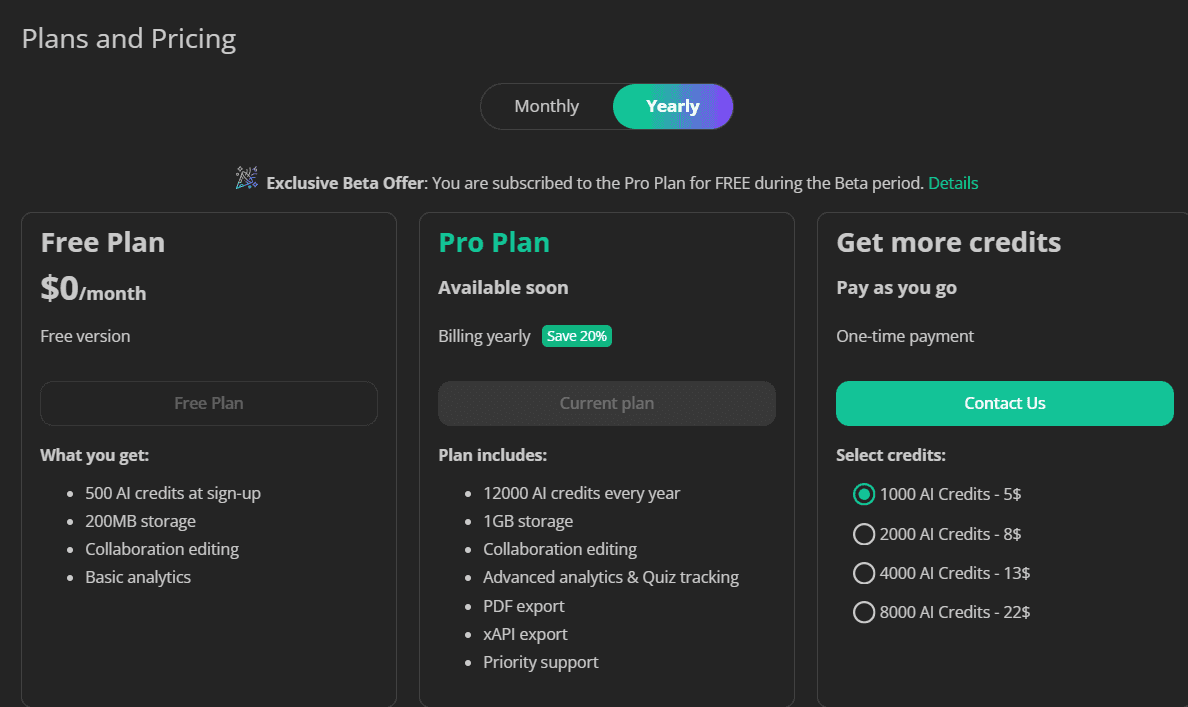Click 500 AI credits at sign-up item

(173, 493)
